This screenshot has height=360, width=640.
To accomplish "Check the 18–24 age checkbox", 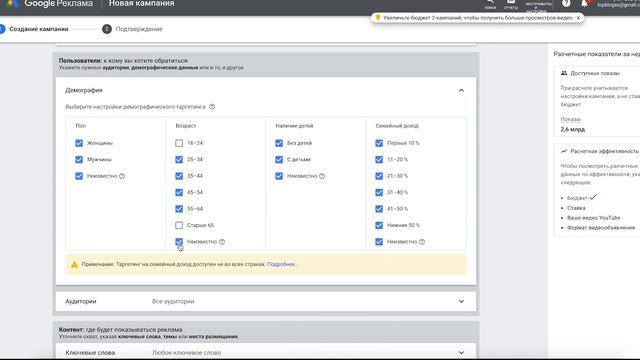I will pos(179,143).
